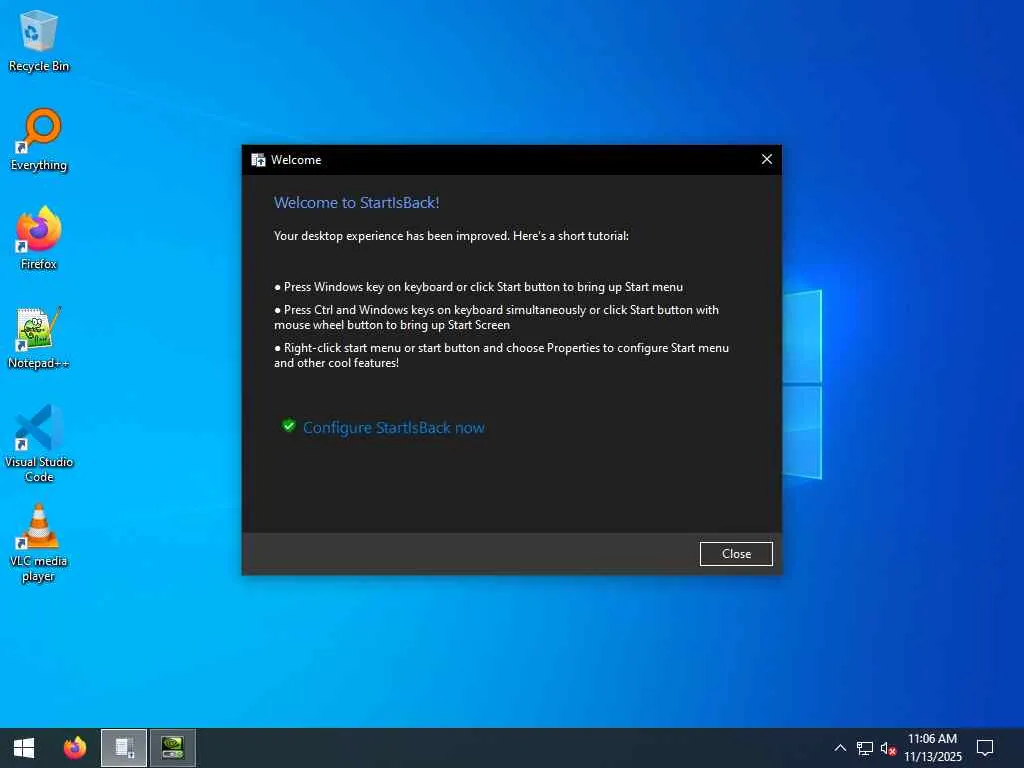Viewport: 1024px width, 768px height.
Task: Click the 'Press Ctrl and Windows keys' bullet
Action: click(x=496, y=317)
